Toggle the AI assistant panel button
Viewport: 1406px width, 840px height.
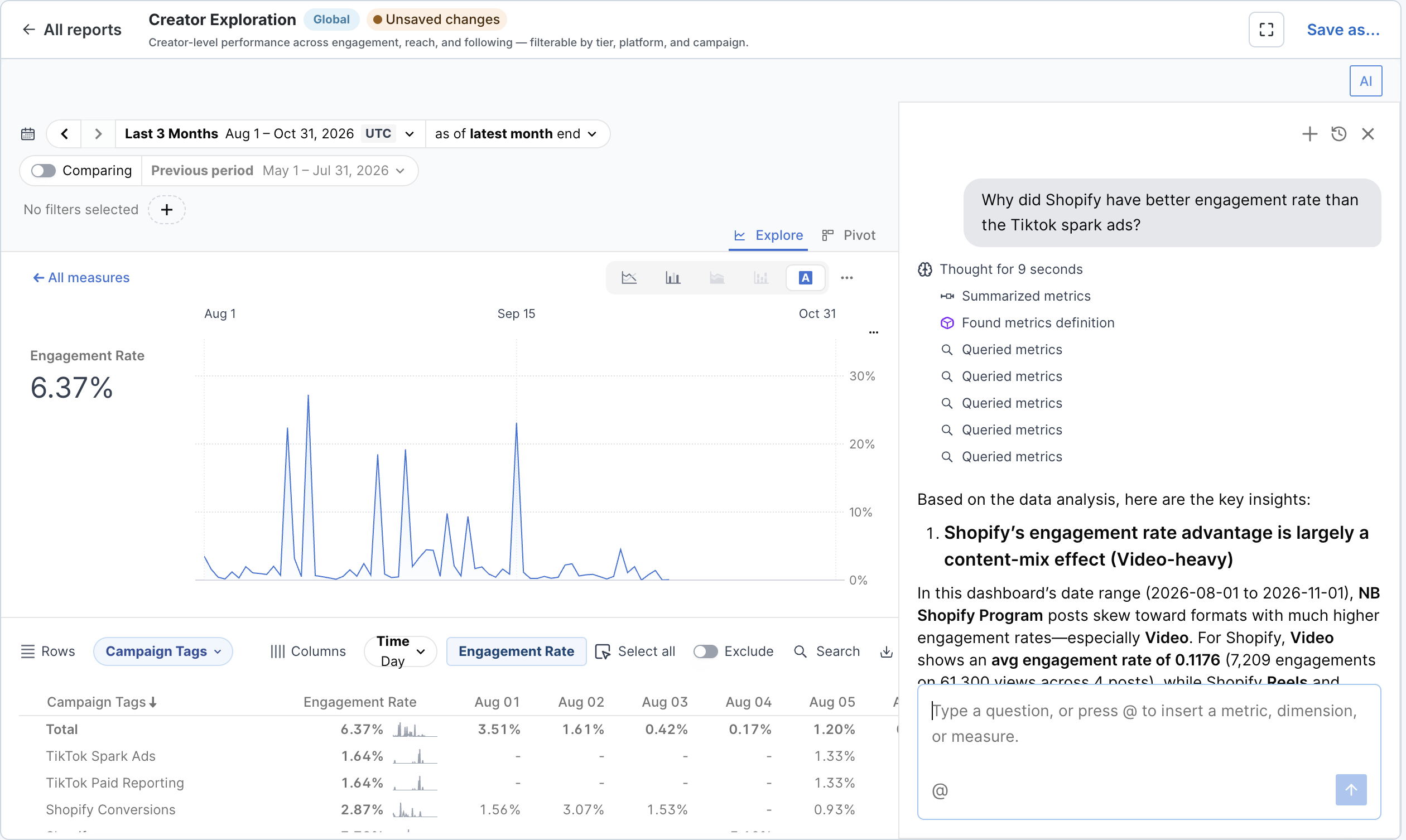[x=1365, y=81]
